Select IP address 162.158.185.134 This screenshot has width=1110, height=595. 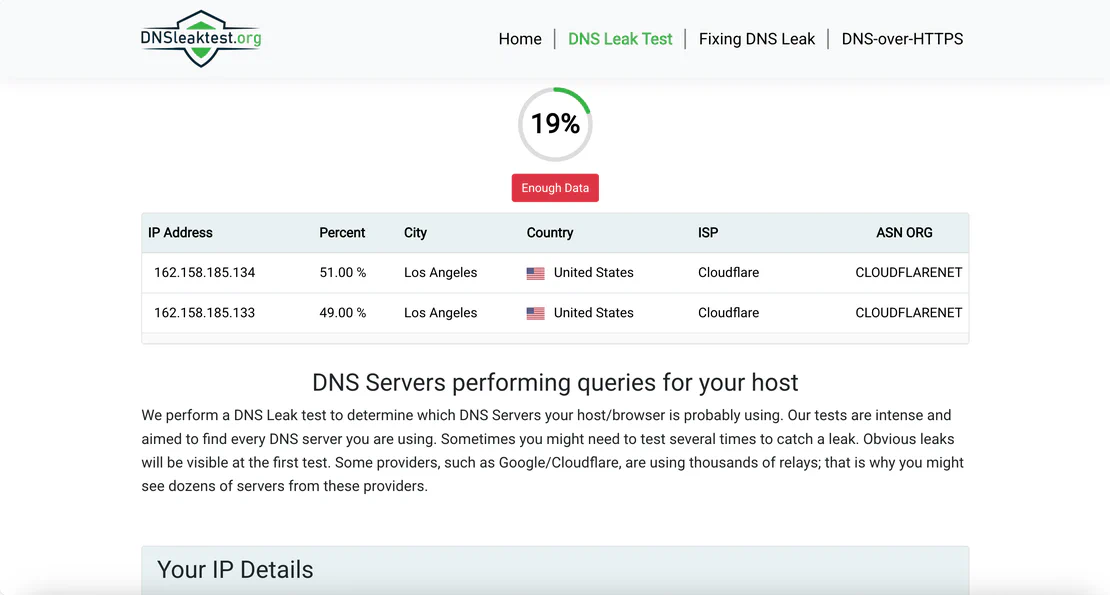(204, 273)
